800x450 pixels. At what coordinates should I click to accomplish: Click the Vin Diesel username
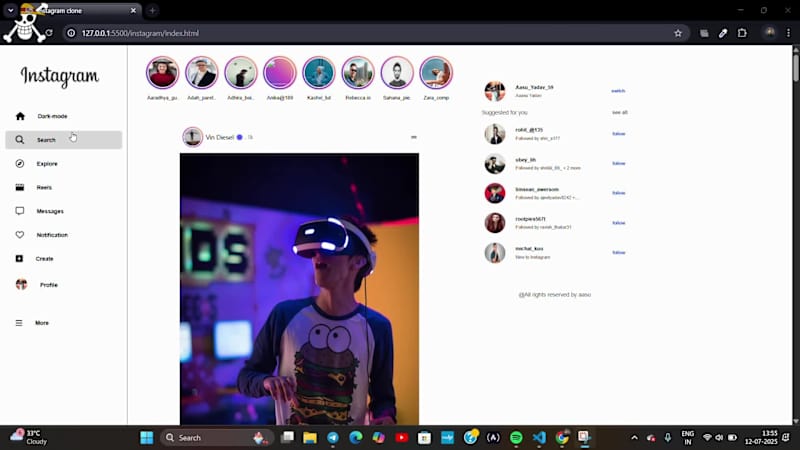219,137
